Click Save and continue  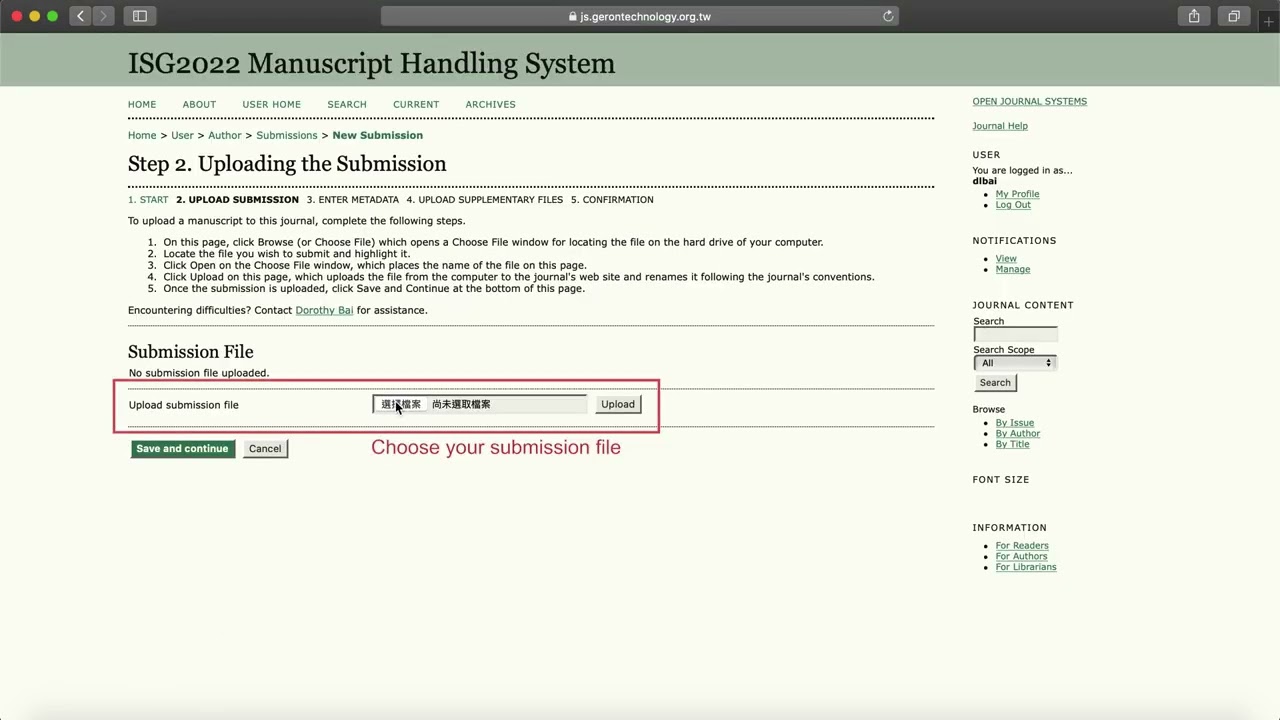(182, 449)
